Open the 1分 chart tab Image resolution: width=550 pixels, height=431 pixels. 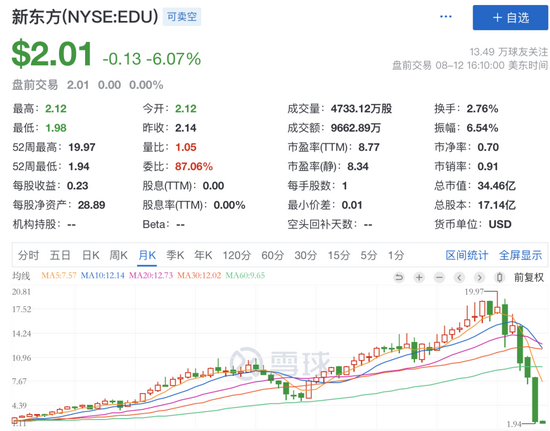tap(396, 255)
